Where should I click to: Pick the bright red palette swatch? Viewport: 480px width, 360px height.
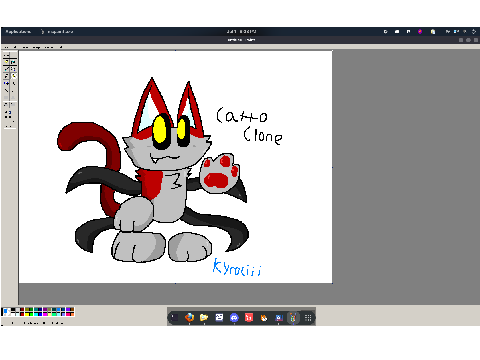pos(22,314)
